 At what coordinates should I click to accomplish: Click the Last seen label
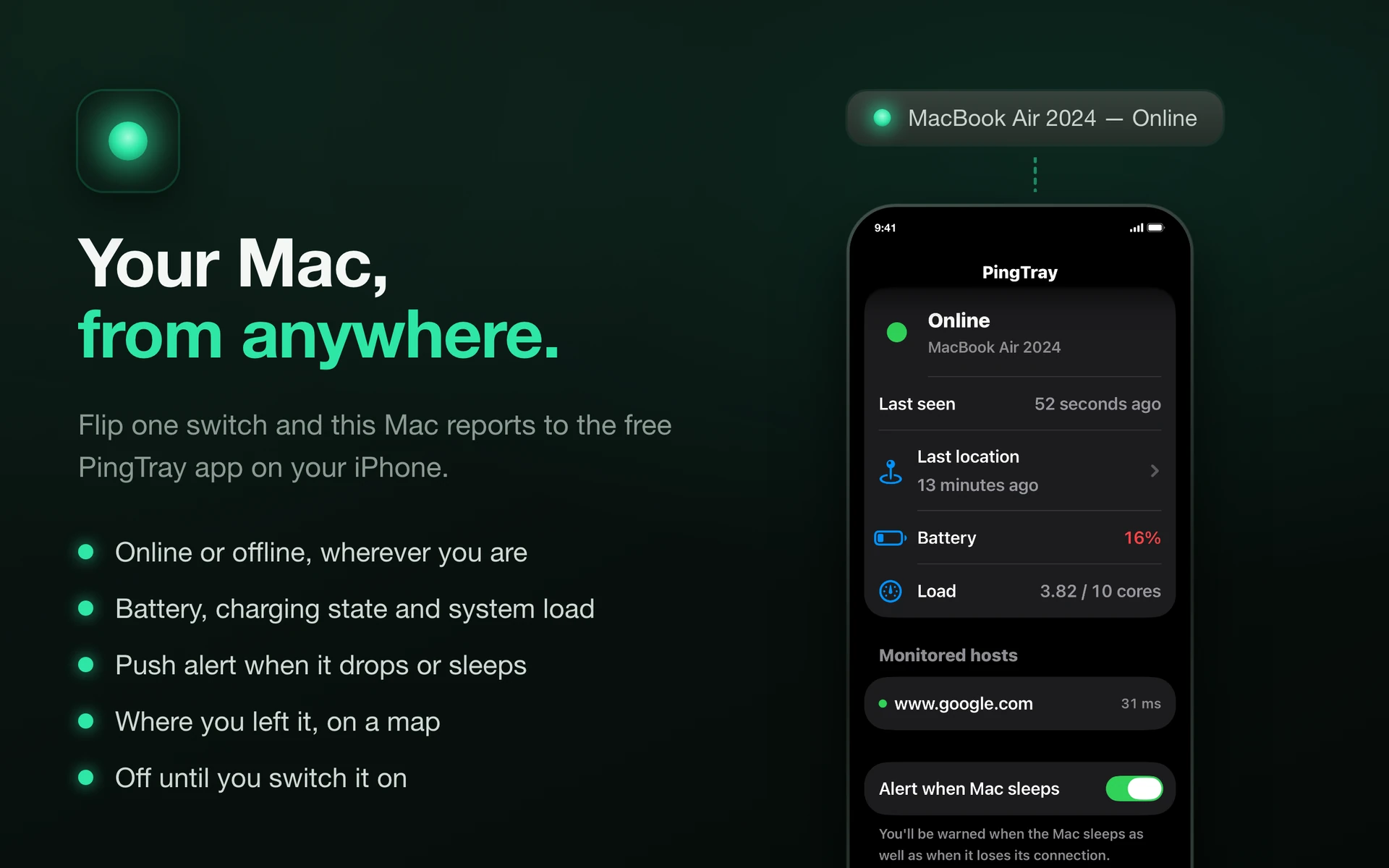[917, 404]
